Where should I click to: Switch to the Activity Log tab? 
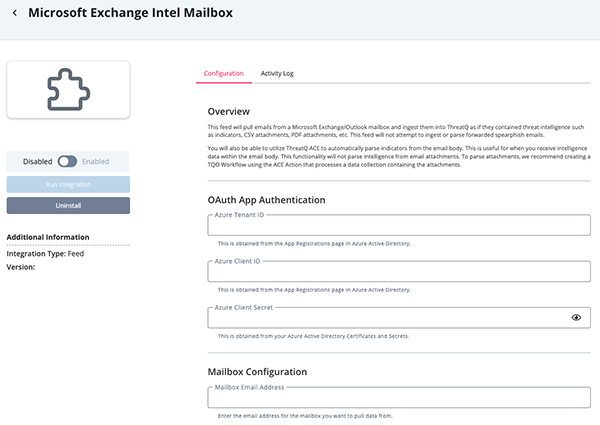click(x=277, y=73)
